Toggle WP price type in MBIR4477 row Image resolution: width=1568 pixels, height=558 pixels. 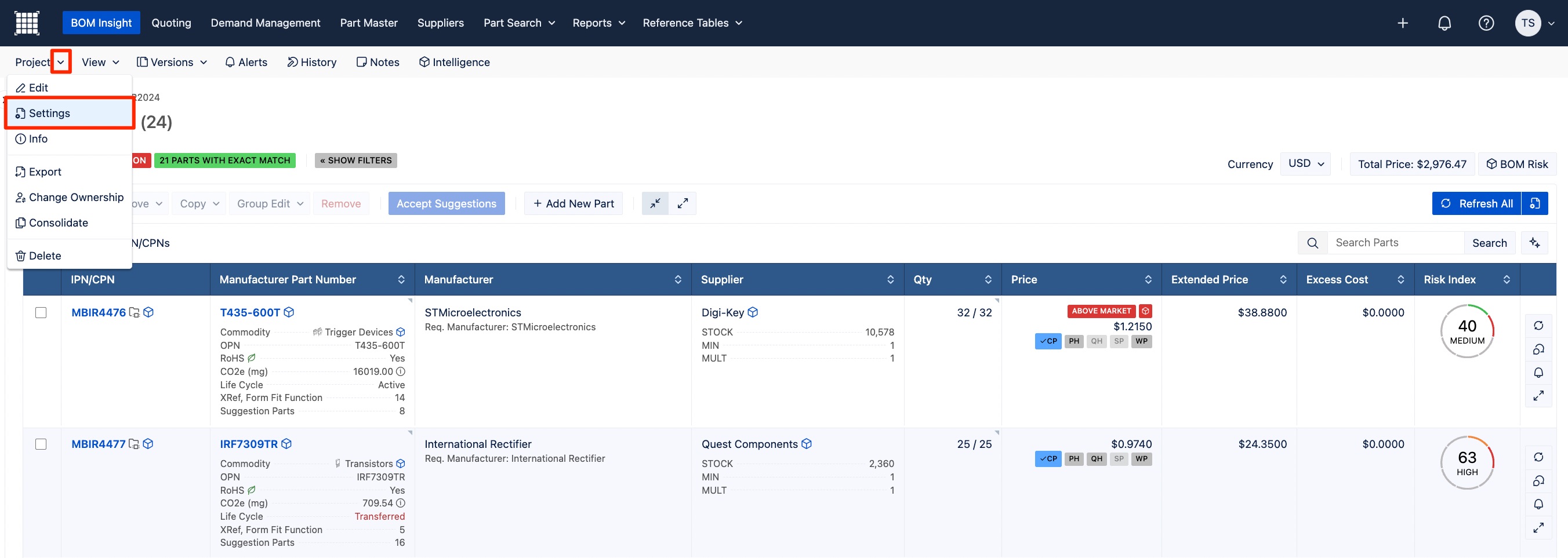[1141, 459]
